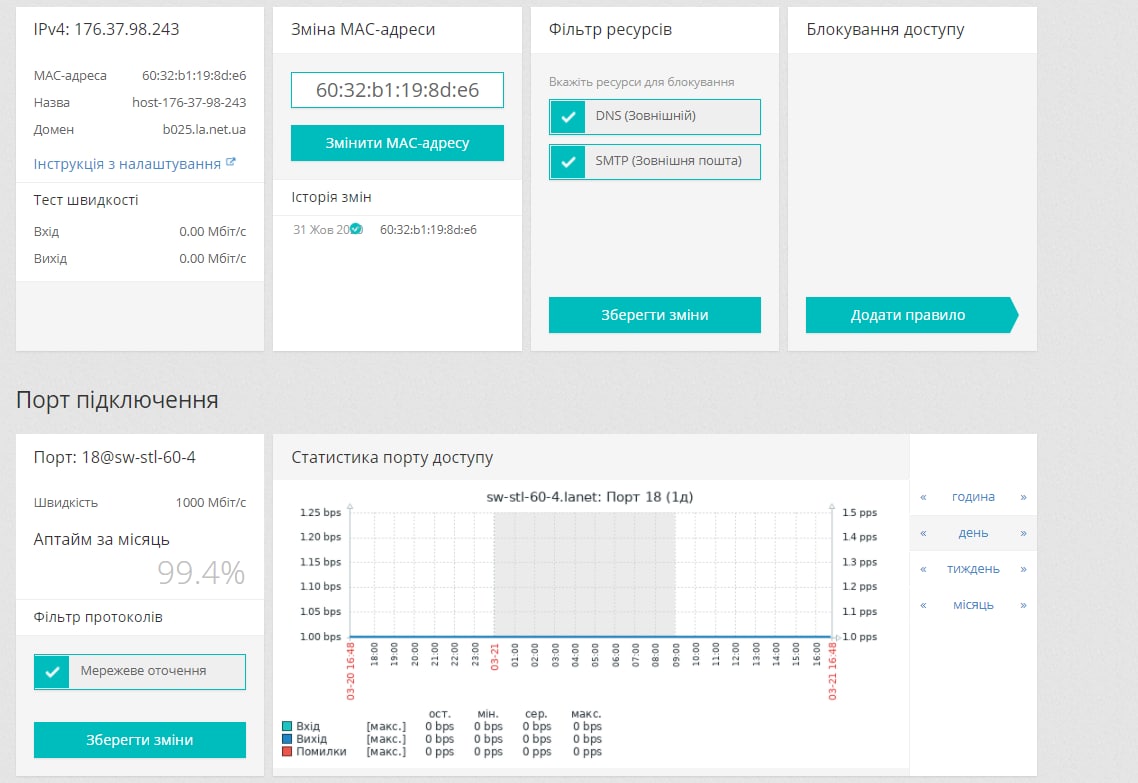Screen dimensions: 1138x783
Task: Click Додати правило button
Action: click(908, 315)
